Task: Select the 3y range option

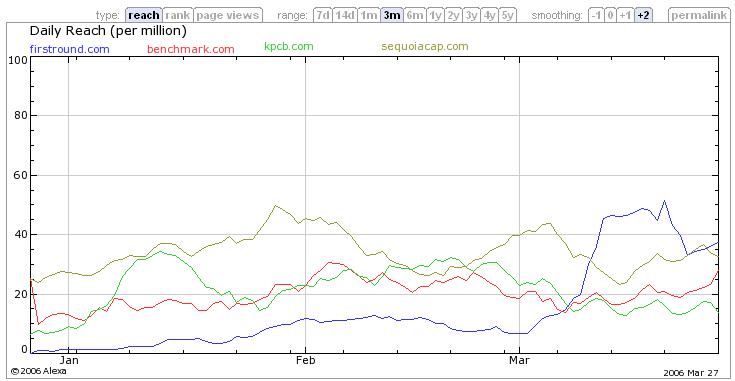Action: click(x=471, y=15)
